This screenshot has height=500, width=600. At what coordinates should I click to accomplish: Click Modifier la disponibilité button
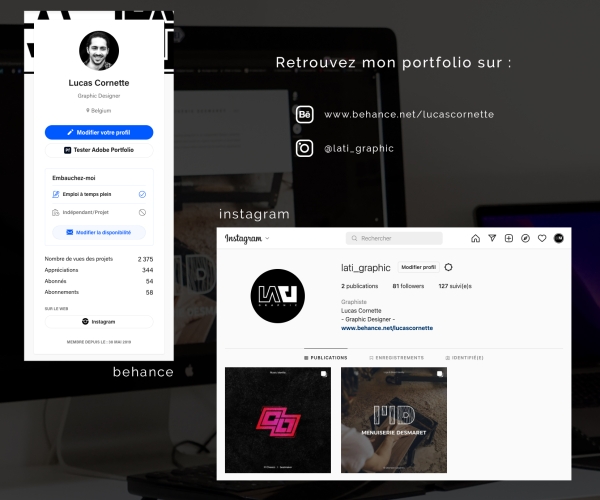point(99,232)
